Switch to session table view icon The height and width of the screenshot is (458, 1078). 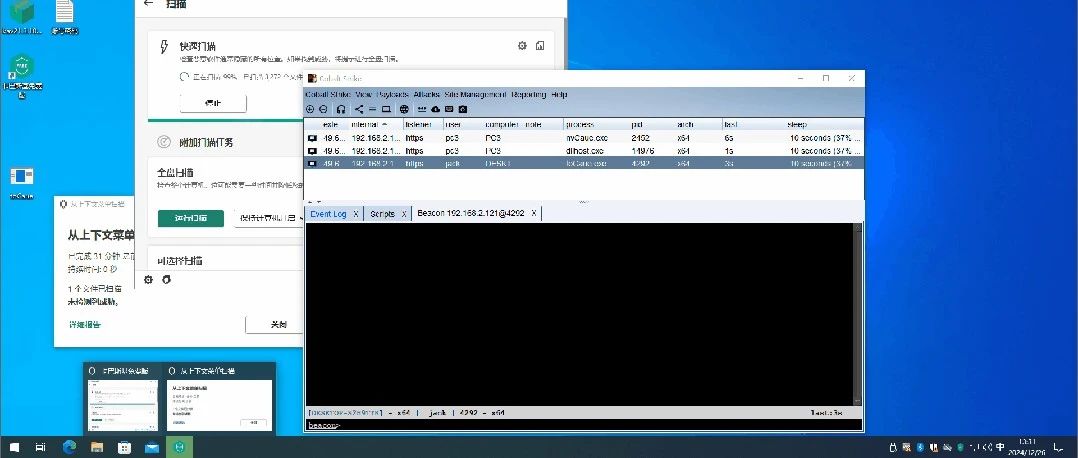pyautogui.click(x=373, y=109)
